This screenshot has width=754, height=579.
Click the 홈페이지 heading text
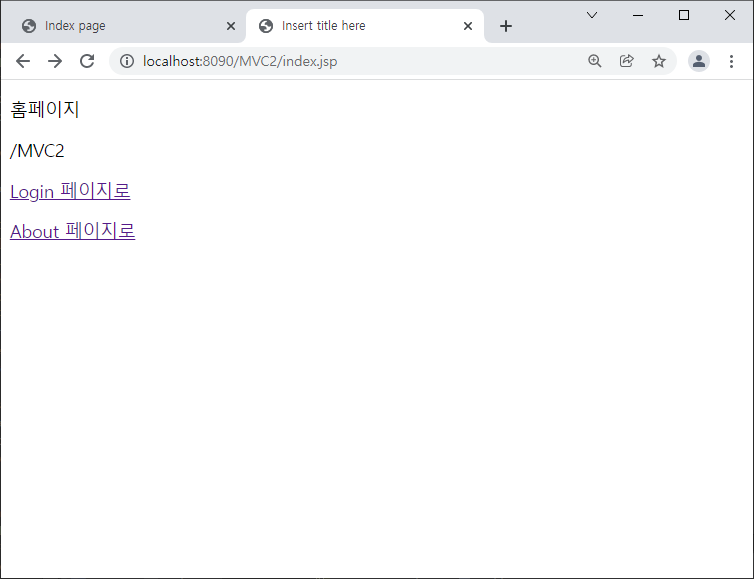pos(45,110)
